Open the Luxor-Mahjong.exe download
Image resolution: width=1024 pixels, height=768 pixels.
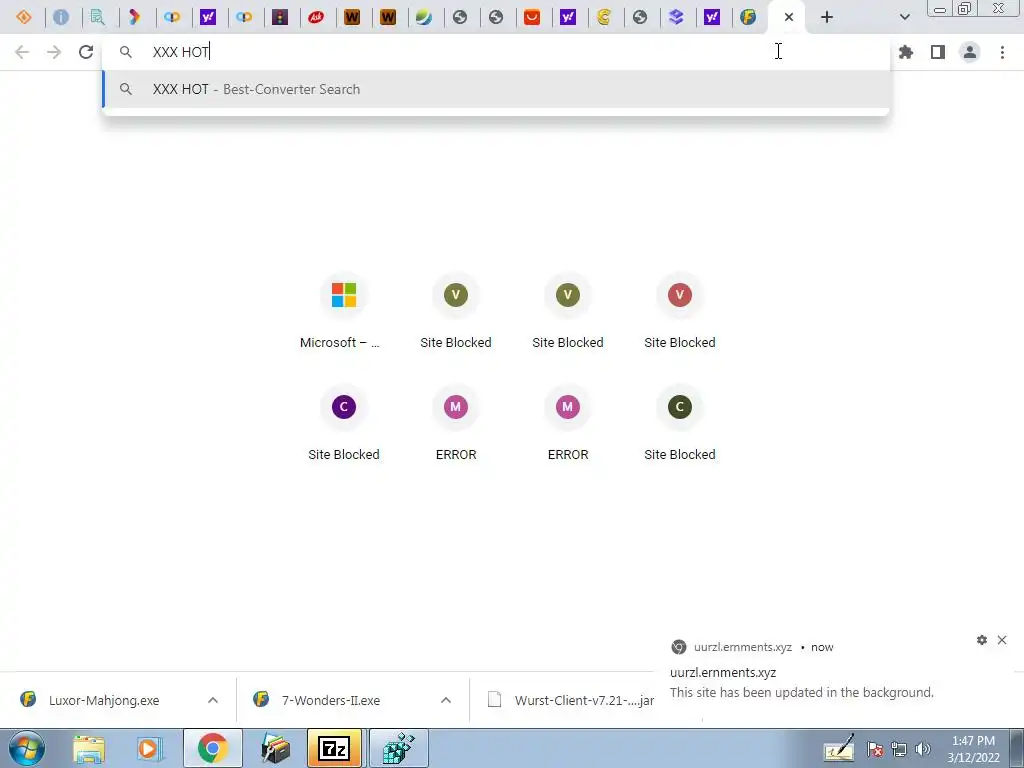coord(103,700)
